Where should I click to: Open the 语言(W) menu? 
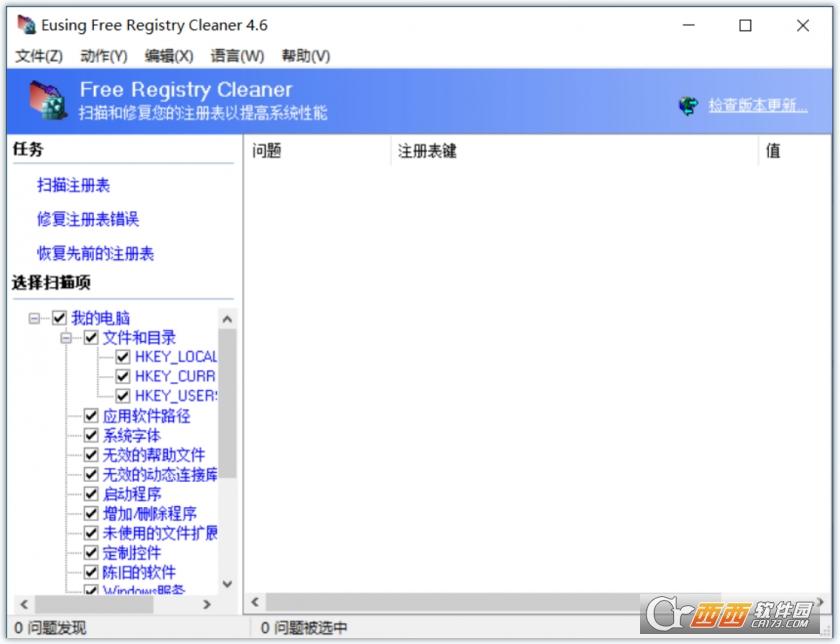click(234, 56)
